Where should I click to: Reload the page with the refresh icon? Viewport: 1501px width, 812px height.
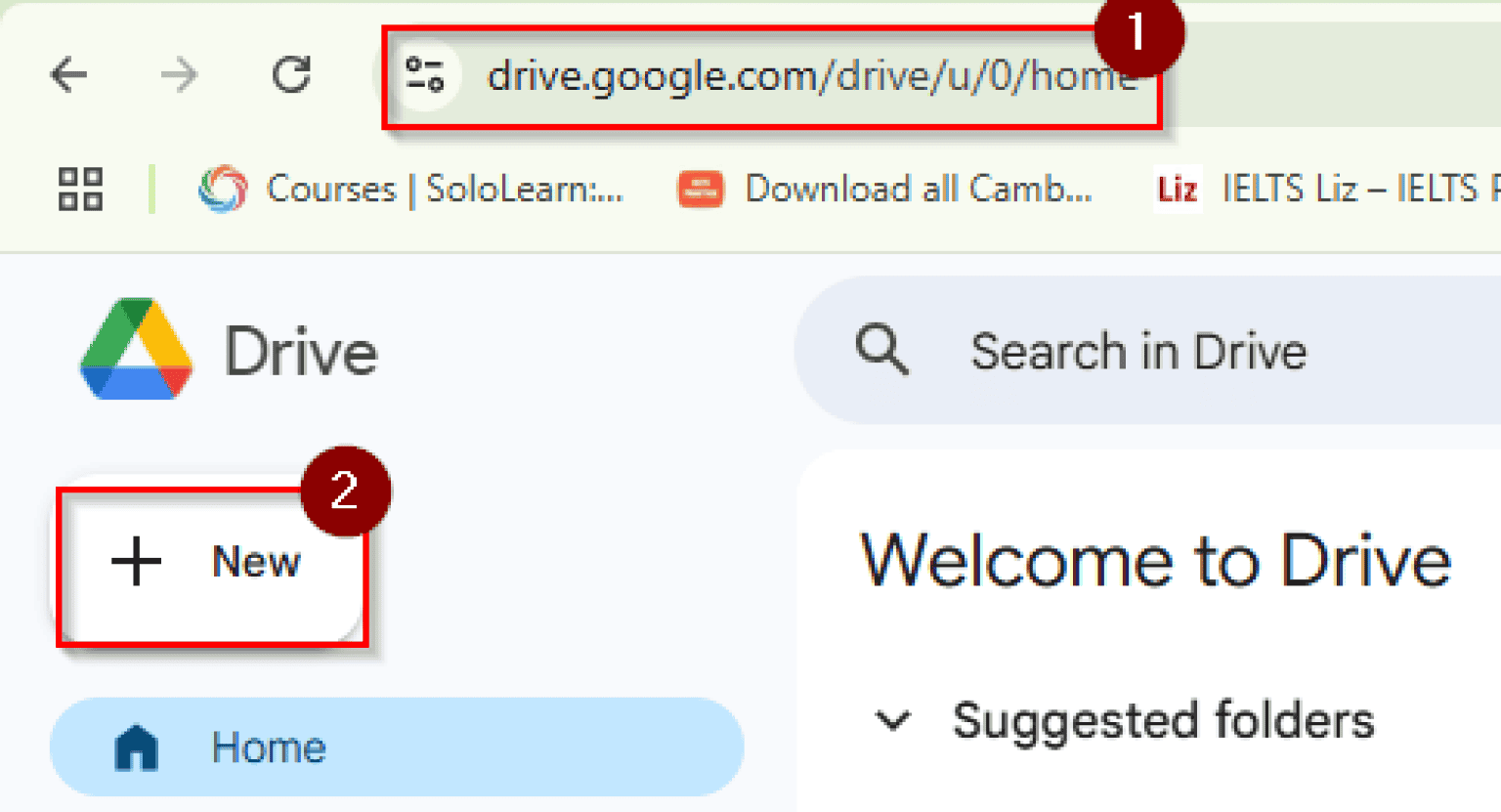click(x=291, y=75)
